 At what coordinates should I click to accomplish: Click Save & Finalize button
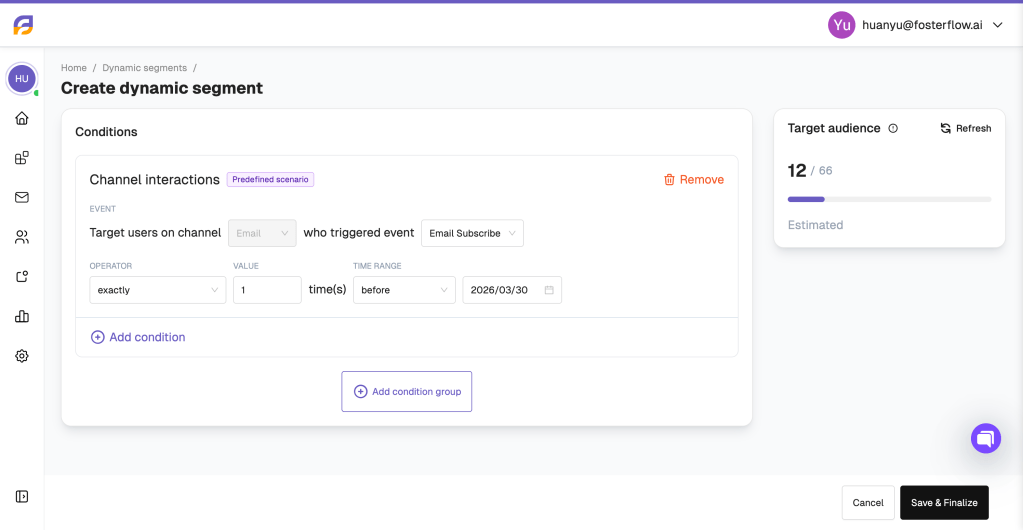tap(944, 503)
